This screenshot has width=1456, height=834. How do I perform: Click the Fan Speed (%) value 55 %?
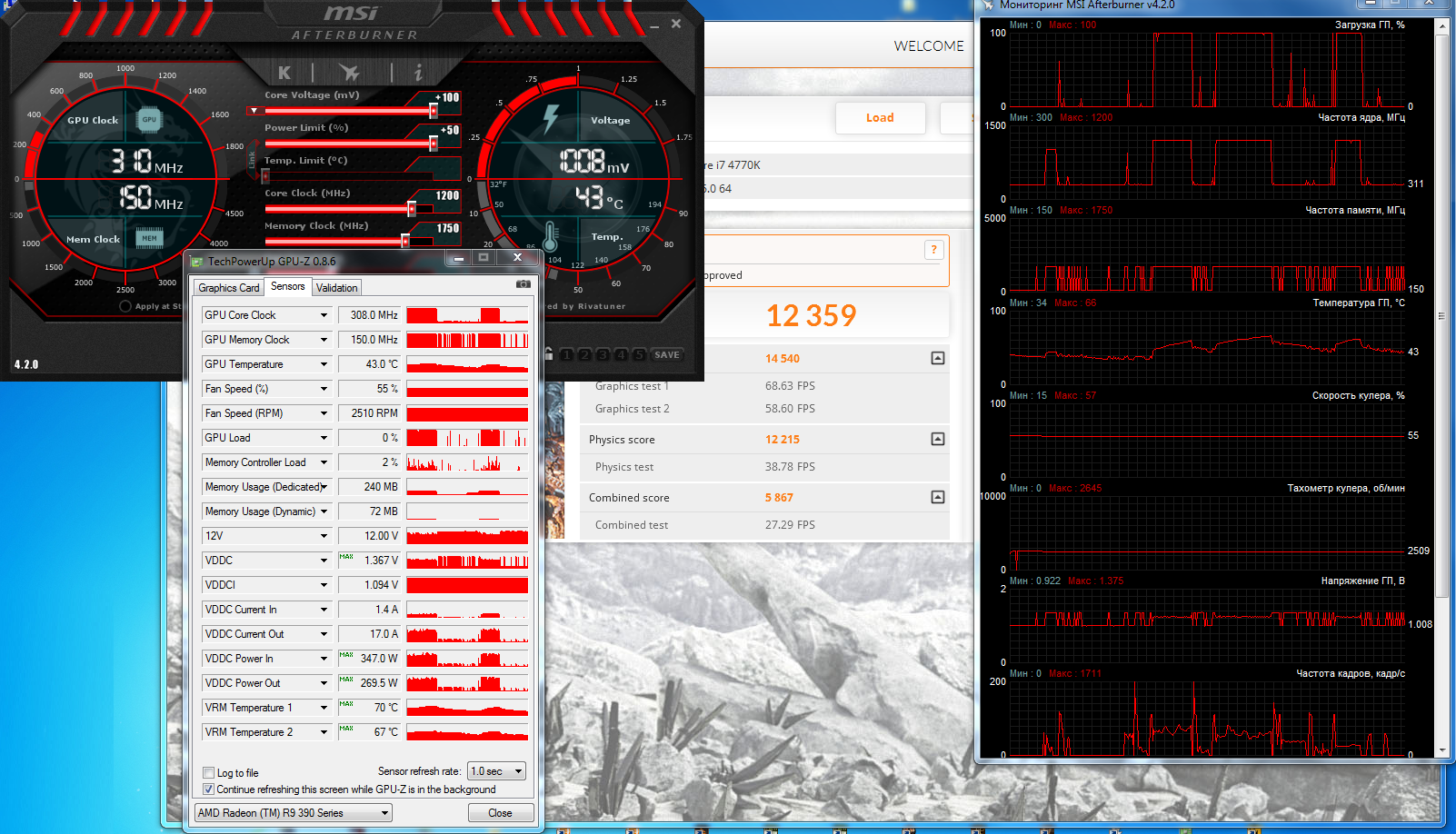[x=369, y=389]
